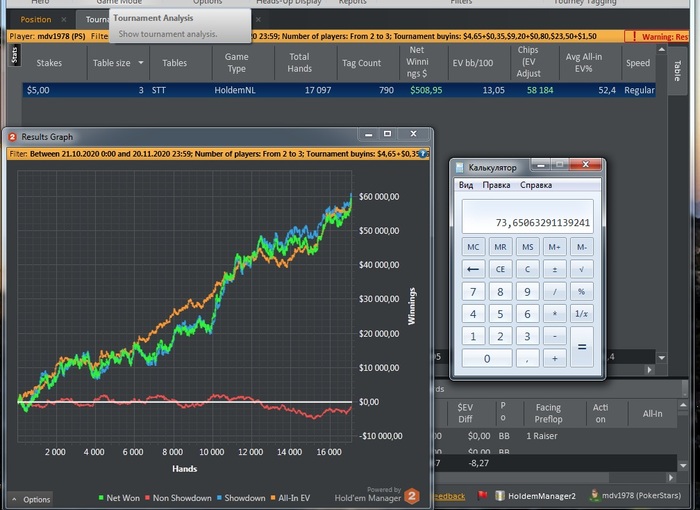Click the calculator M- button
Viewport: 700px width, 510px height.
tap(582, 247)
